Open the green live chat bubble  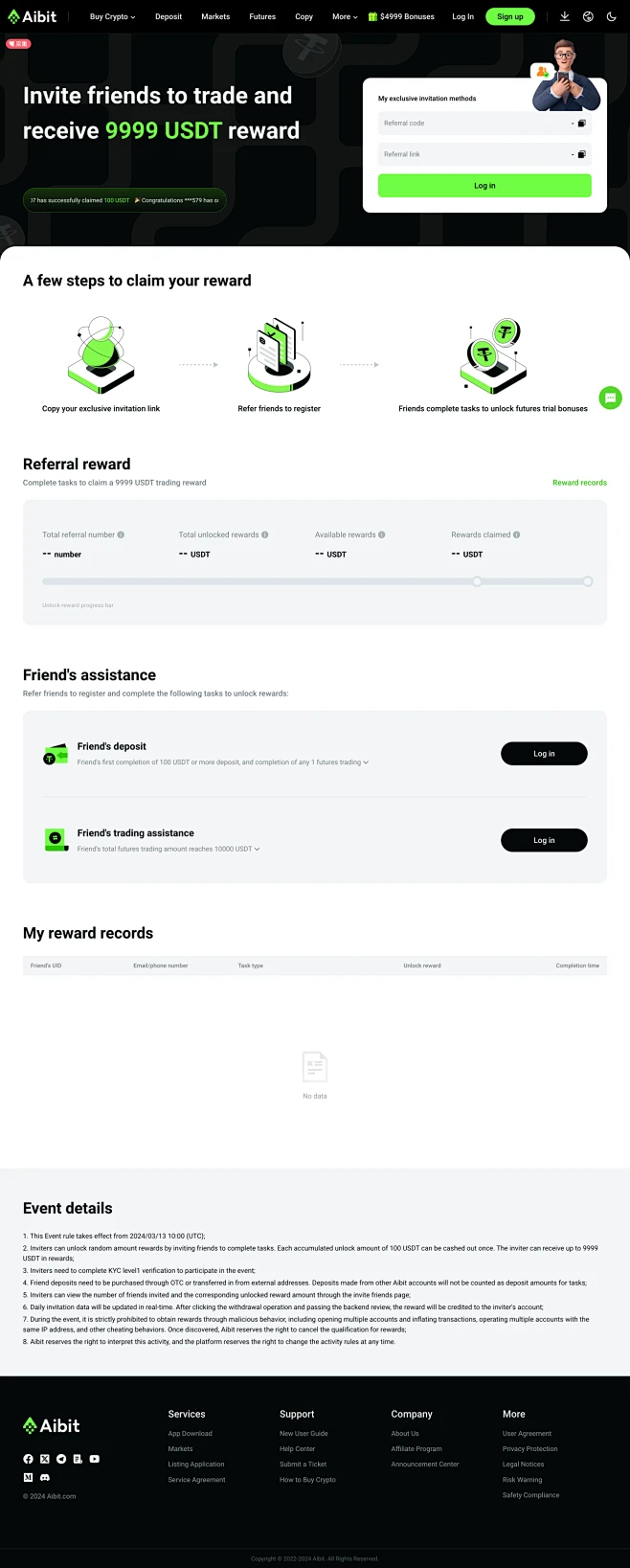pos(610,398)
